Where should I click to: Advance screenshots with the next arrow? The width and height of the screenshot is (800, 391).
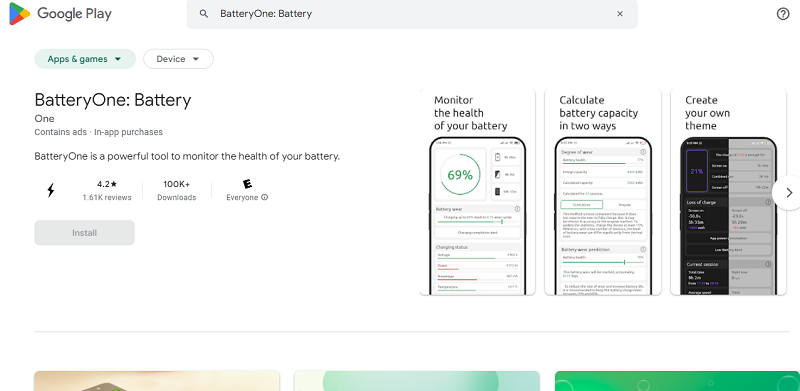coord(789,192)
